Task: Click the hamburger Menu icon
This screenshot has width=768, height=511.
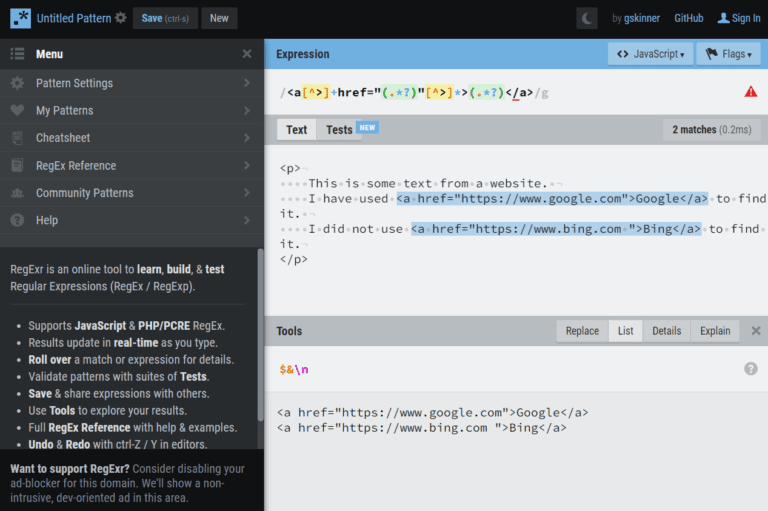Action: (17, 54)
